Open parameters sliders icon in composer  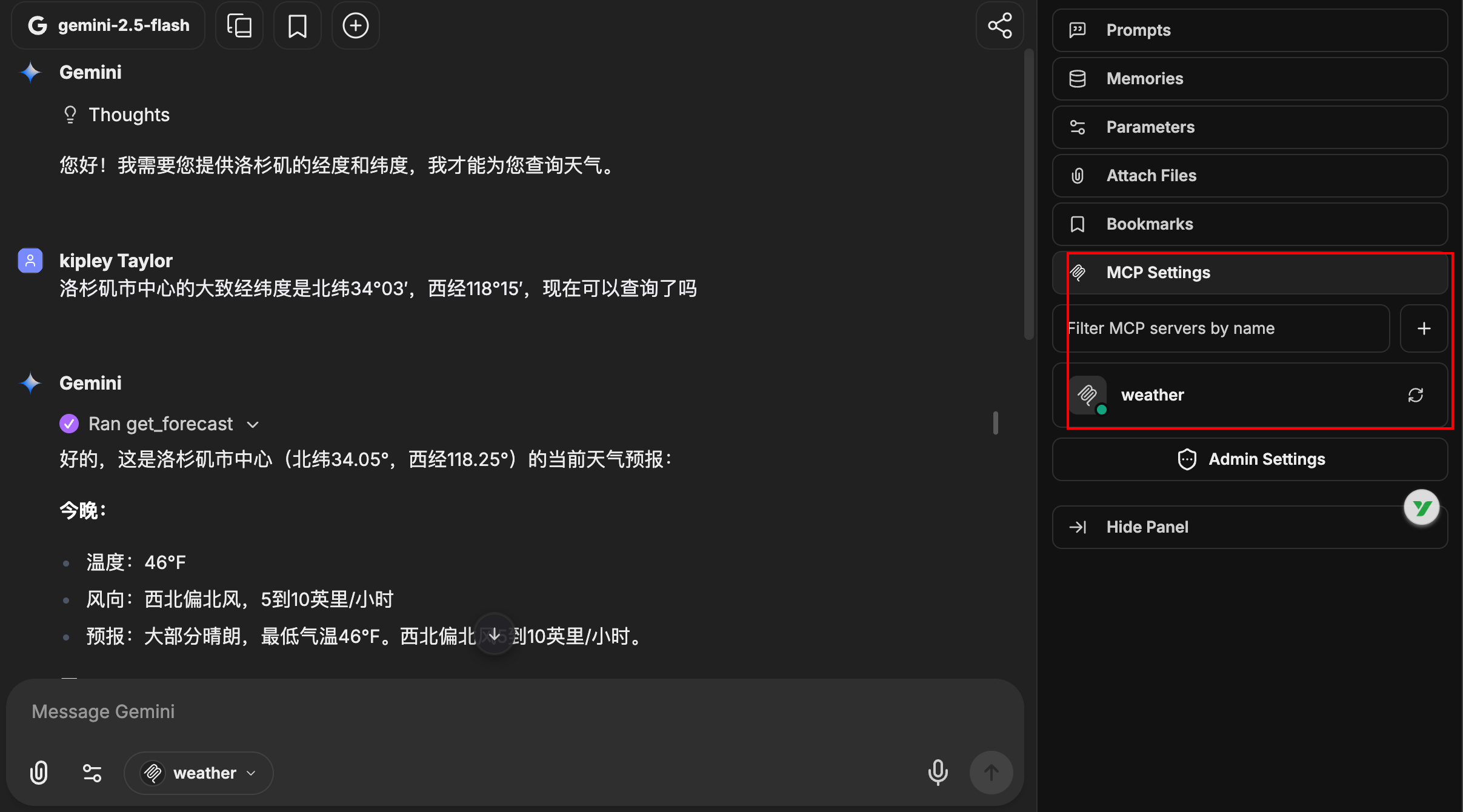pyautogui.click(x=92, y=773)
